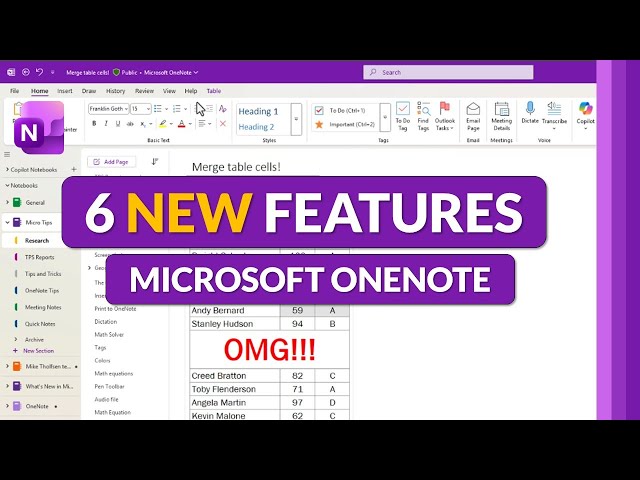Switch to the Draw tab

coord(89,91)
